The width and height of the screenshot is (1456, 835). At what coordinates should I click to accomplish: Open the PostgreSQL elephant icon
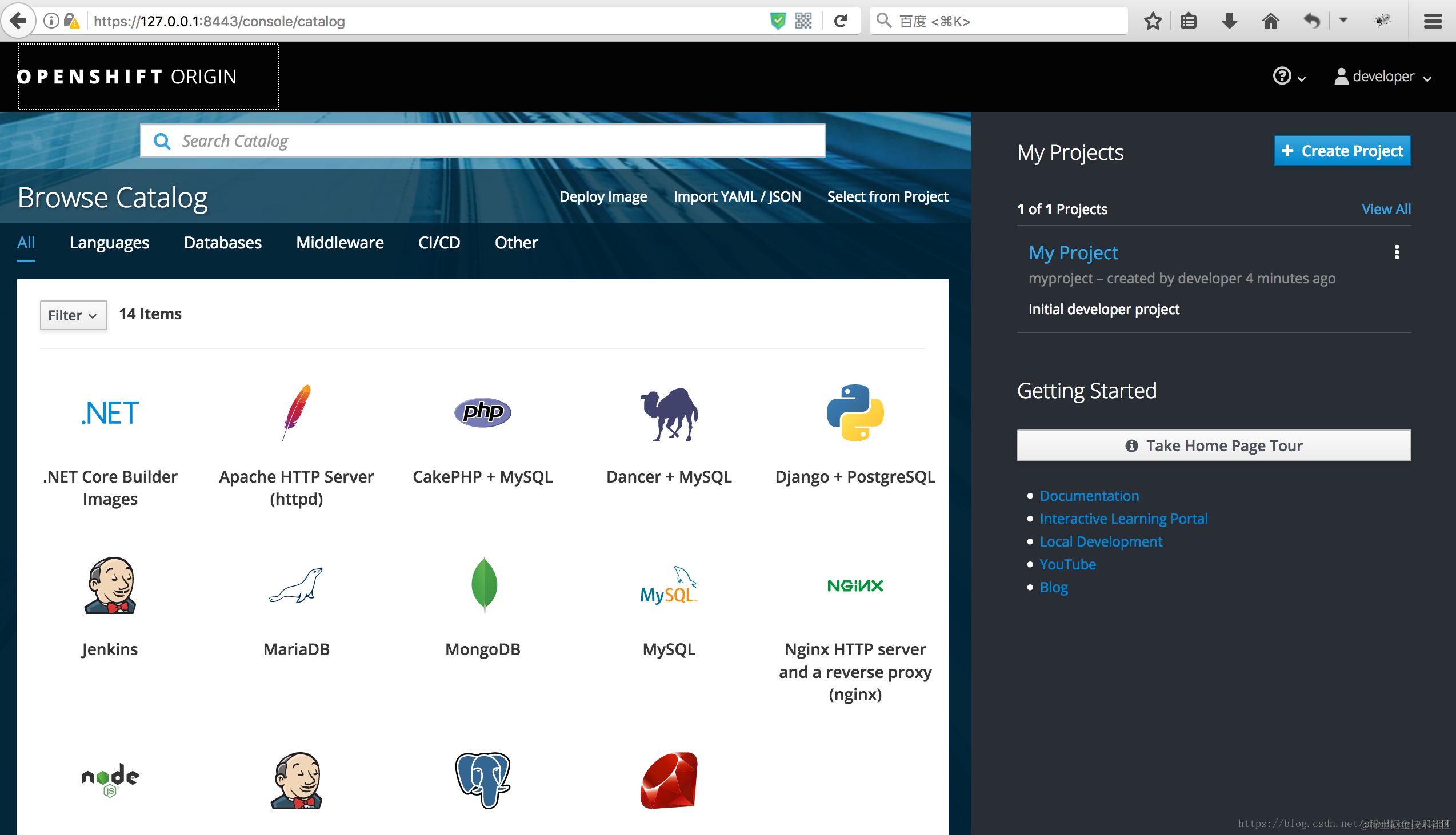tap(482, 781)
